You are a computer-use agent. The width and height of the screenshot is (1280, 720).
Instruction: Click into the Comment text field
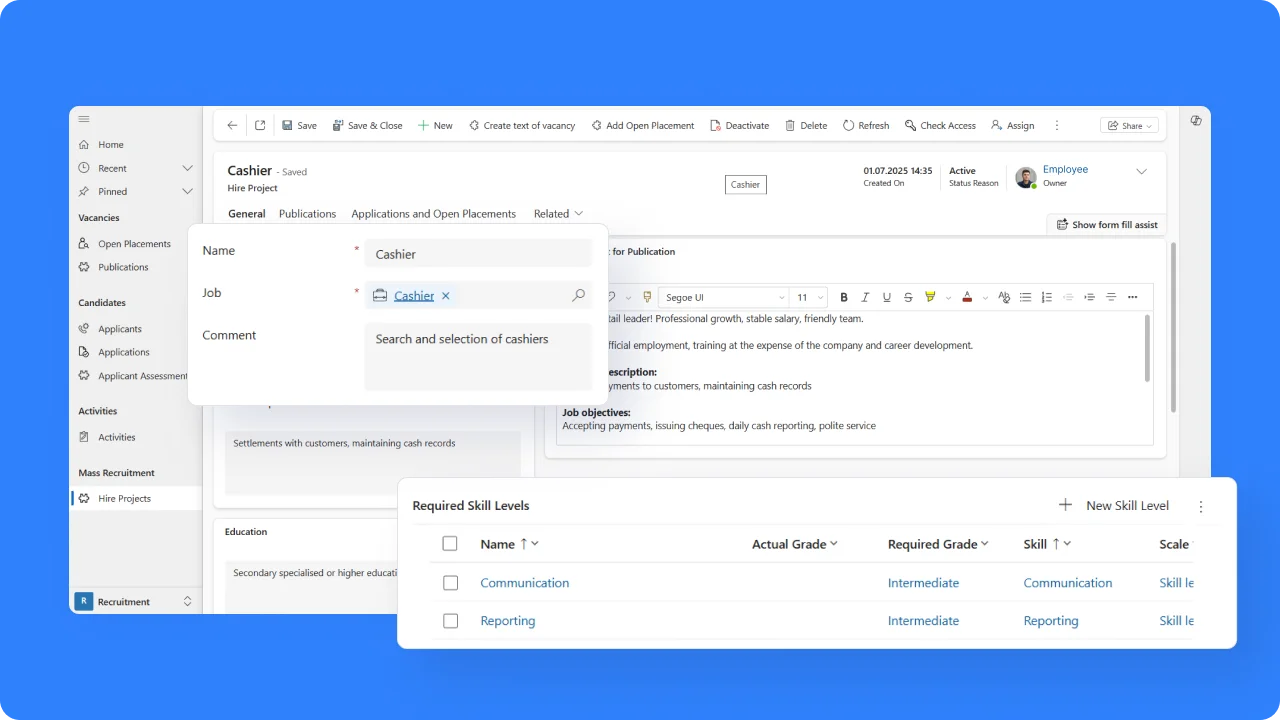pos(478,356)
